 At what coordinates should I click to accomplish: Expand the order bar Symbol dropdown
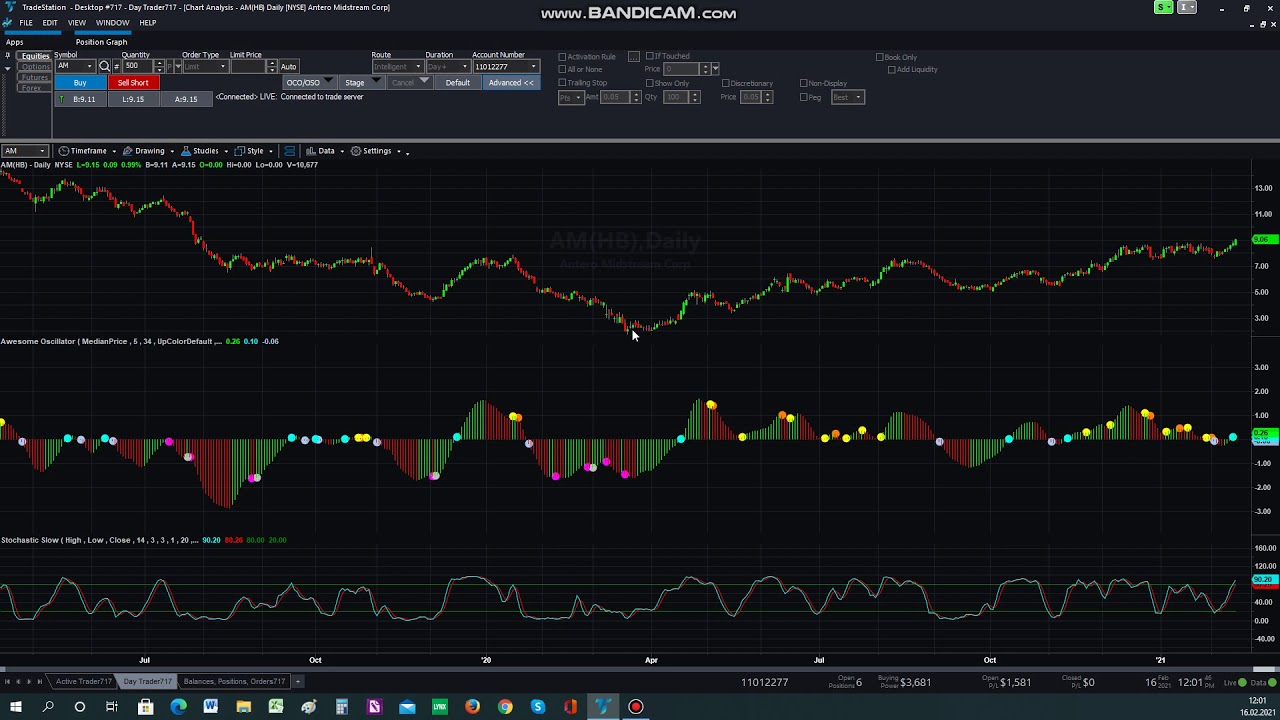pos(90,66)
